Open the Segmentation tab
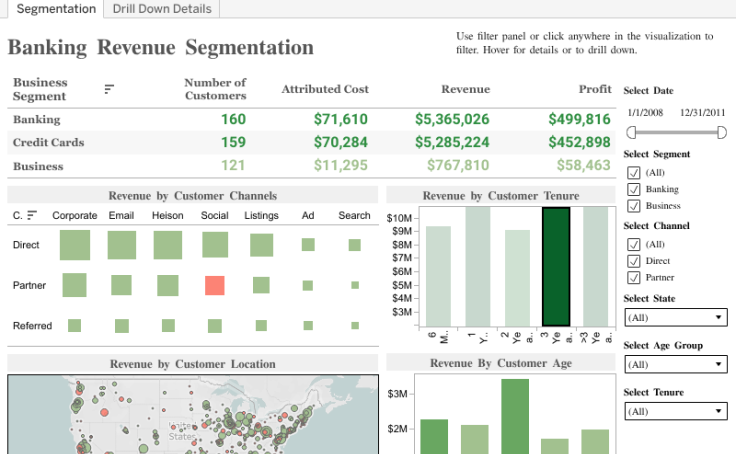The height and width of the screenshot is (454, 736). (x=56, y=9)
